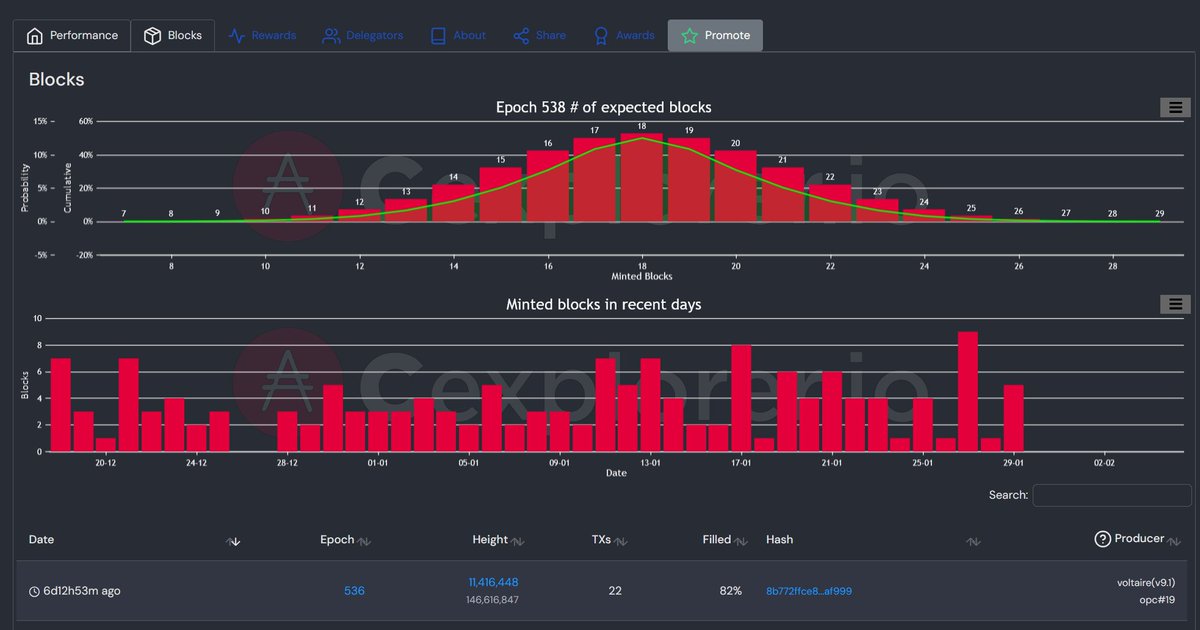The height and width of the screenshot is (630, 1200).
Task: Open epoch 536 link
Action: tap(354, 591)
